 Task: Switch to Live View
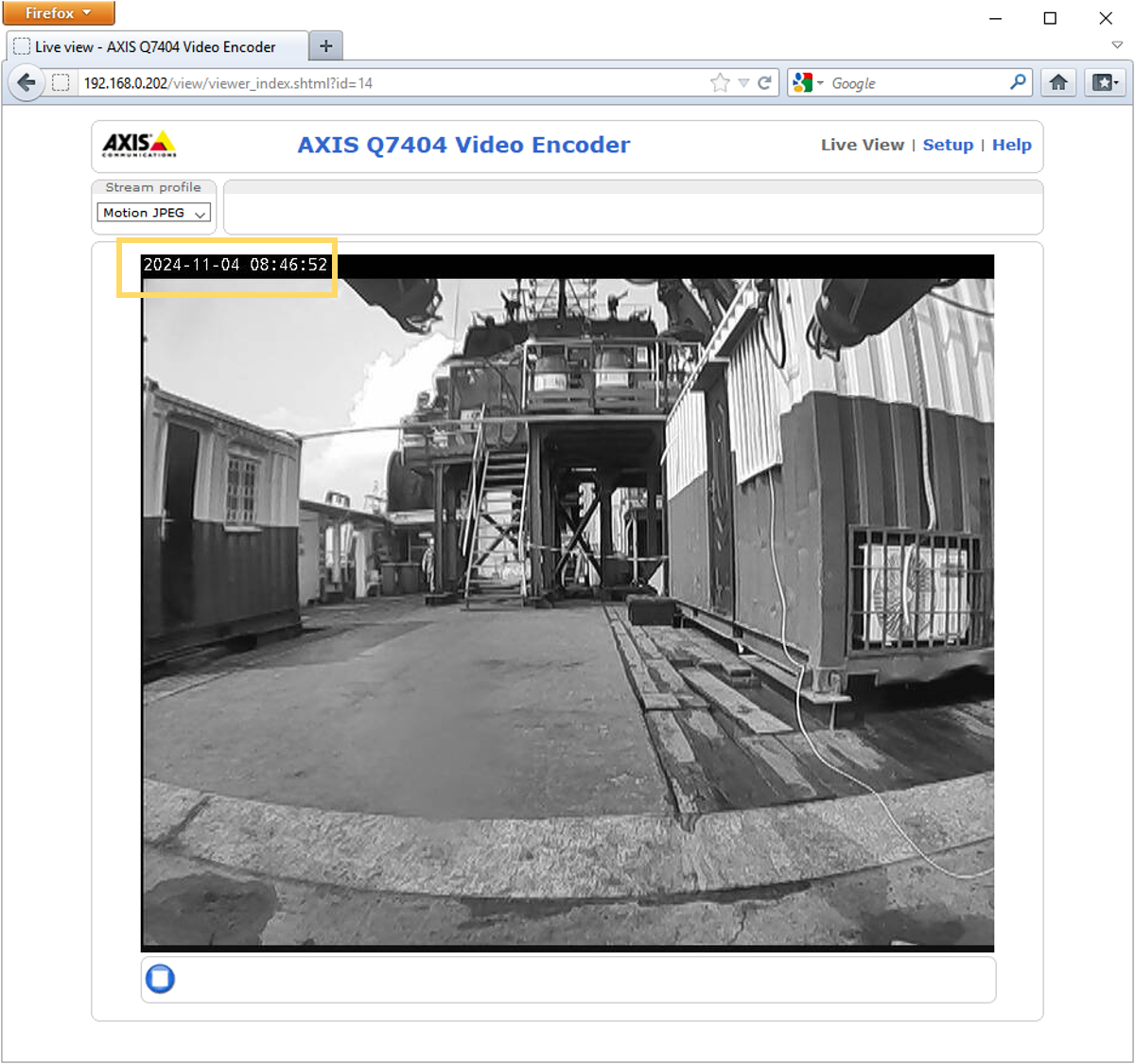(862, 145)
